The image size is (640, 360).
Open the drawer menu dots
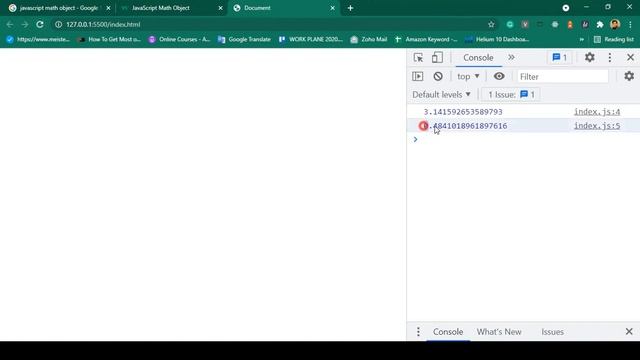point(418,332)
